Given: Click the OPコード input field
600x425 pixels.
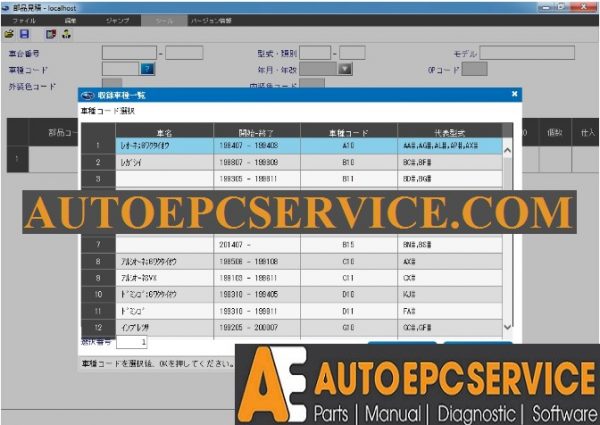Looking at the screenshot, I should (474, 69).
